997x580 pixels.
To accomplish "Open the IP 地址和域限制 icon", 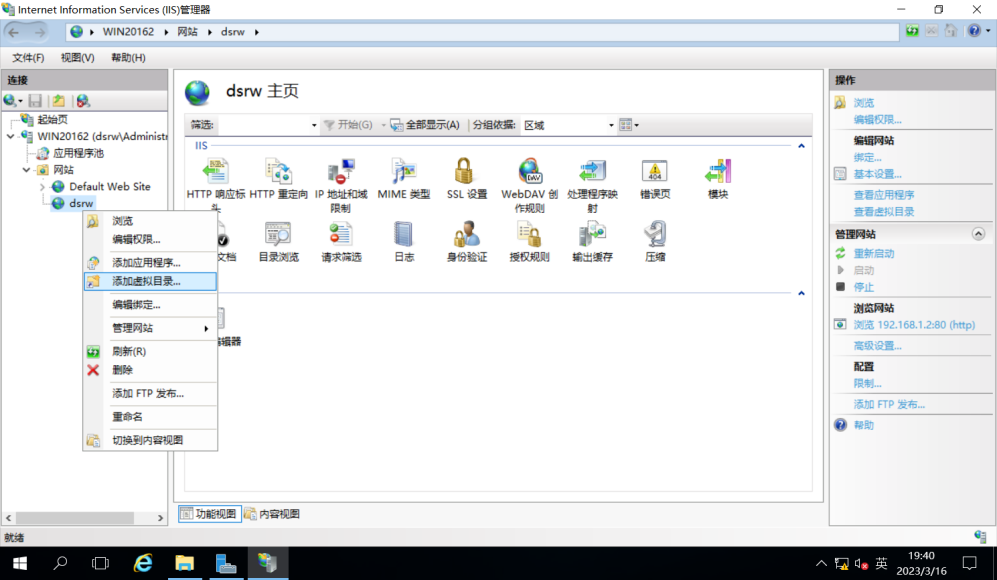I will [341, 172].
